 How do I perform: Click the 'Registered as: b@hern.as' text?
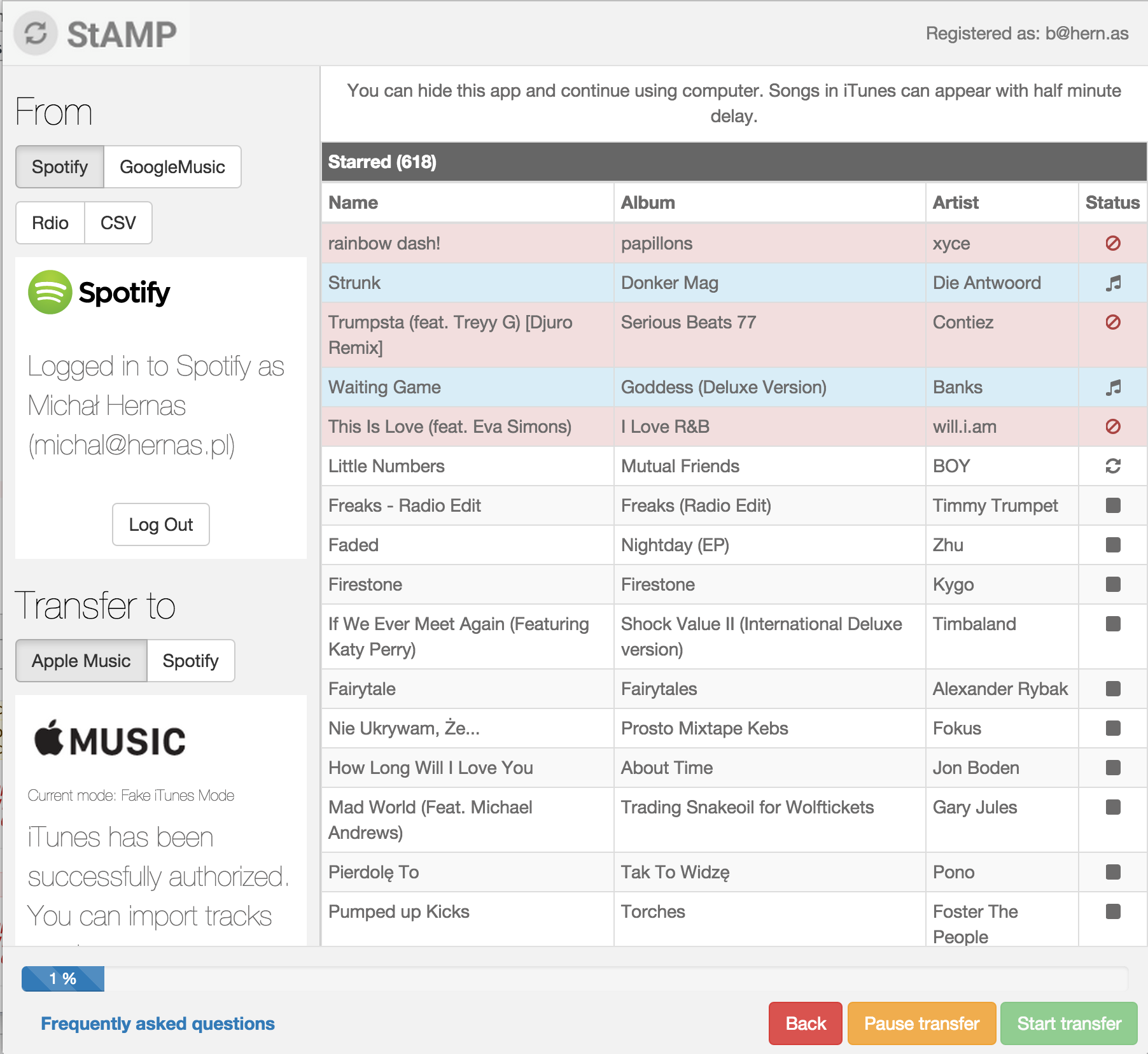coord(1027,33)
